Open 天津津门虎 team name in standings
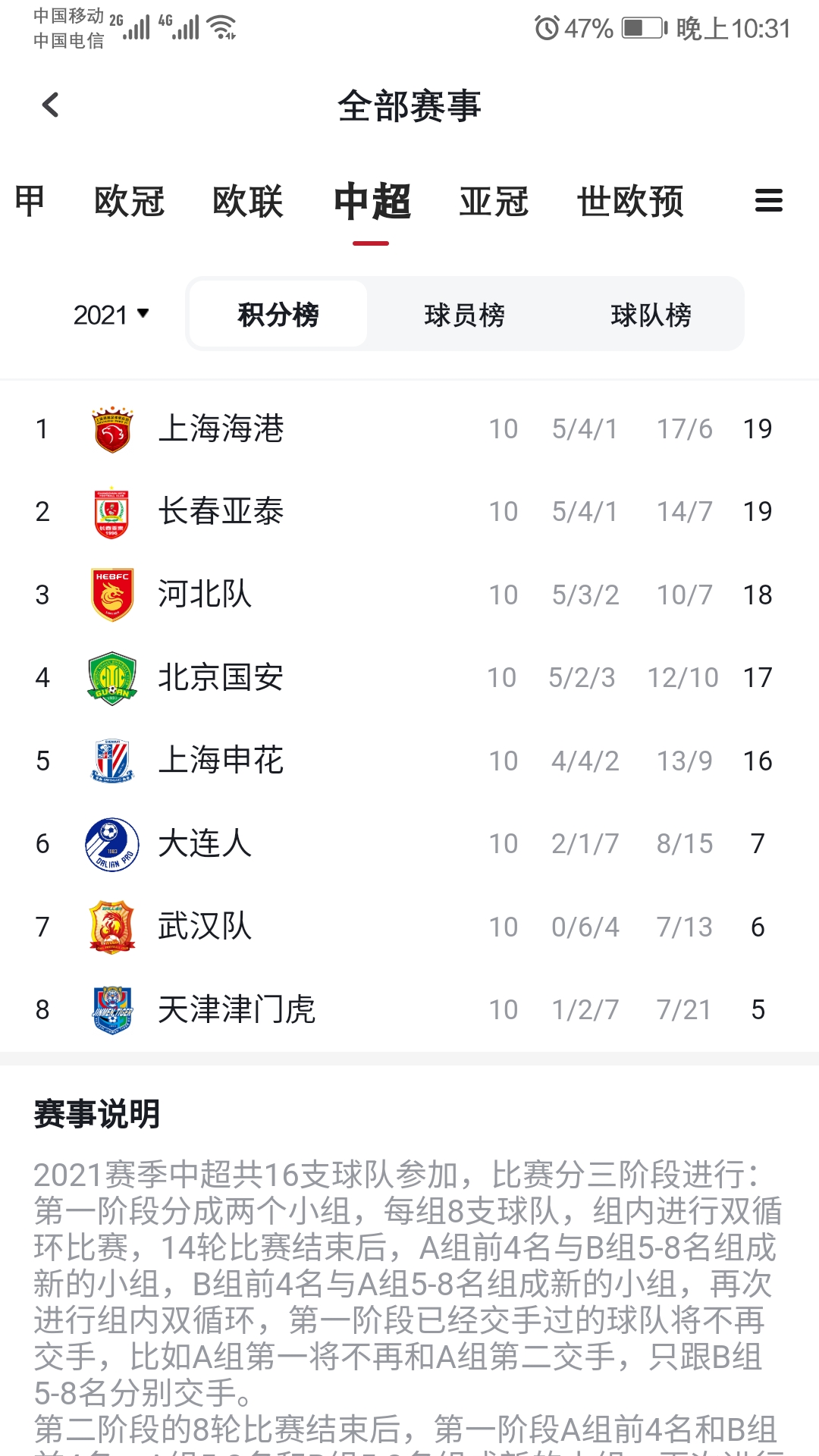The image size is (819, 1456). tap(236, 1010)
